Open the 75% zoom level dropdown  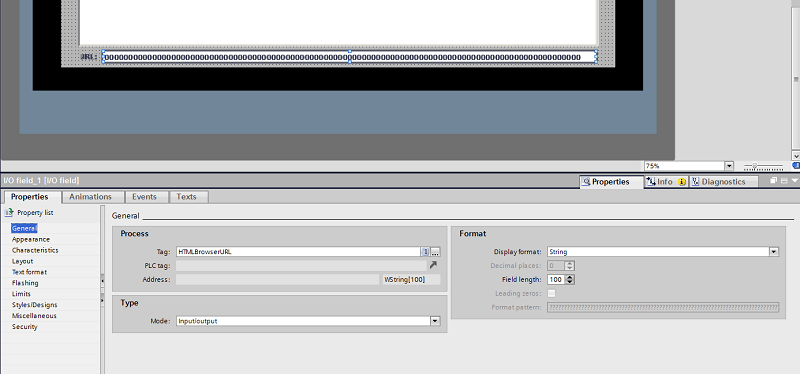coord(729,166)
